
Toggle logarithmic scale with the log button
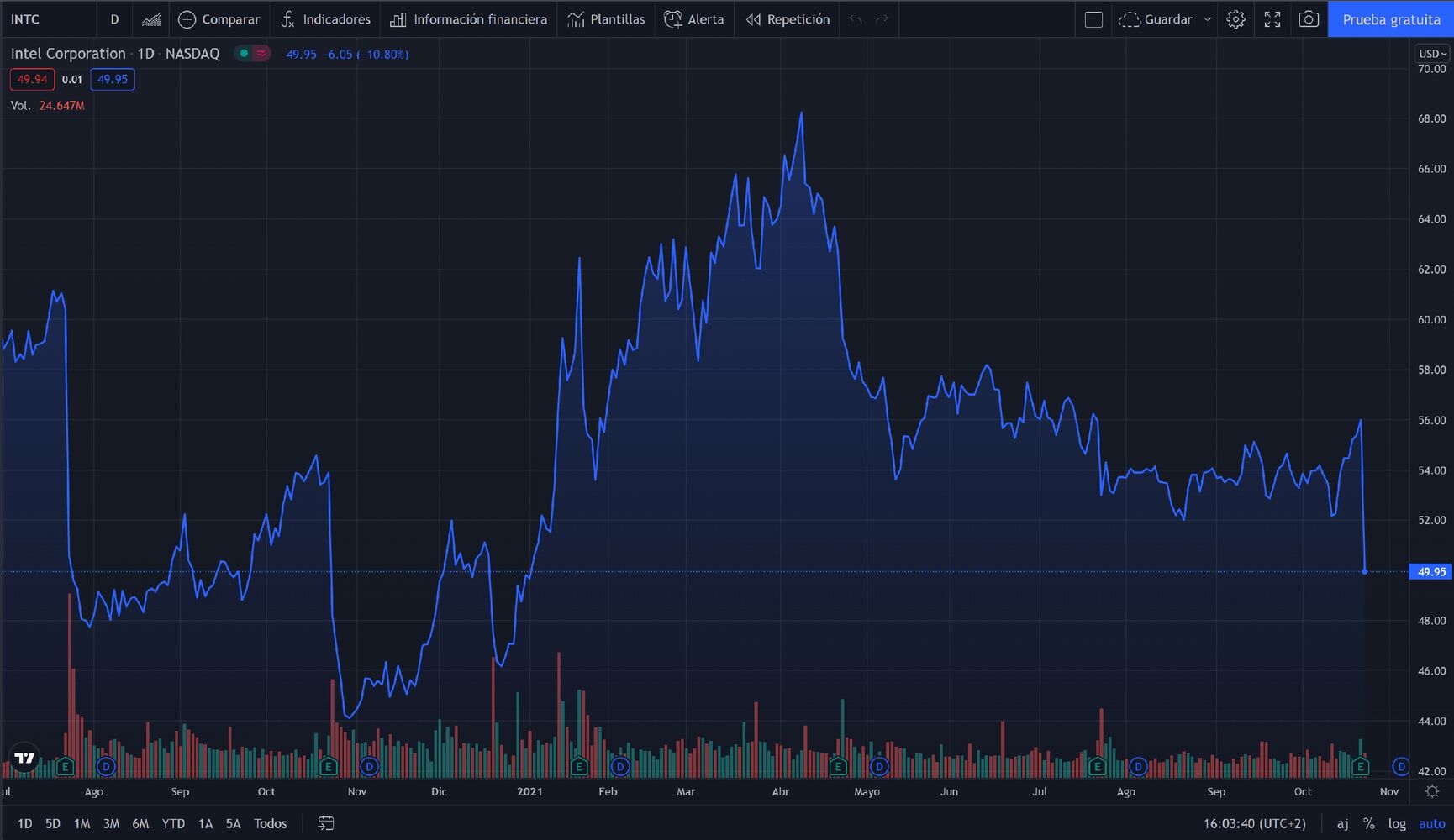coord(1397,823)
